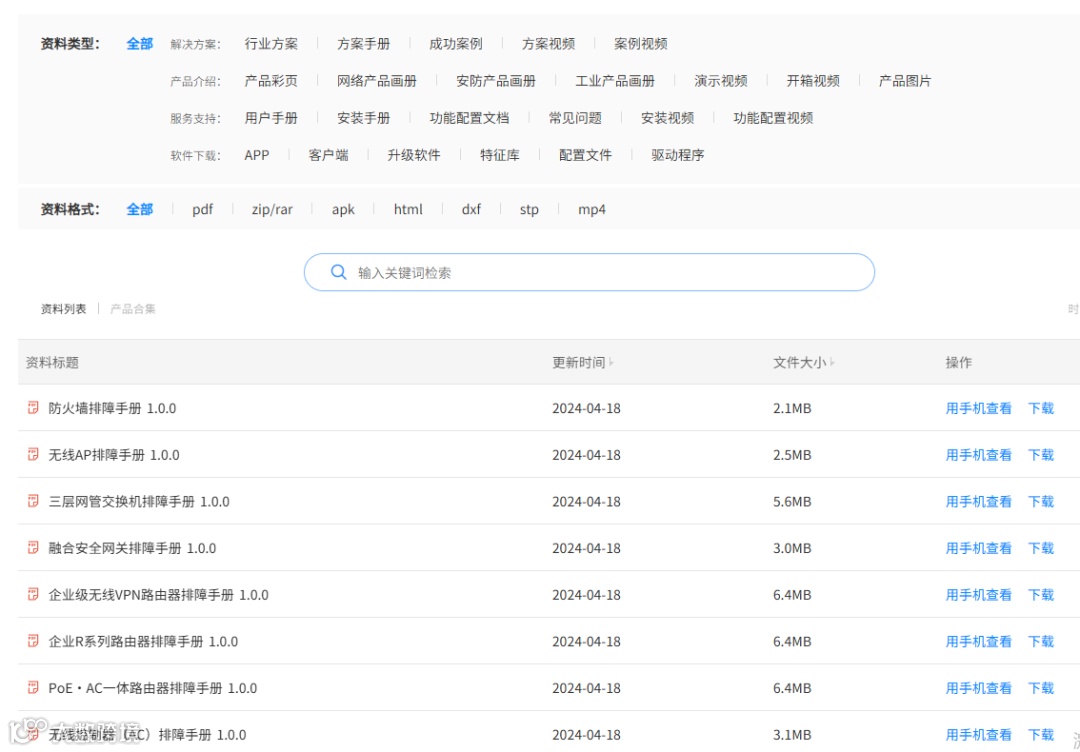Screen dimensions: 1080x752
Task: Filter by 客户端
Action: pos(329,155)
